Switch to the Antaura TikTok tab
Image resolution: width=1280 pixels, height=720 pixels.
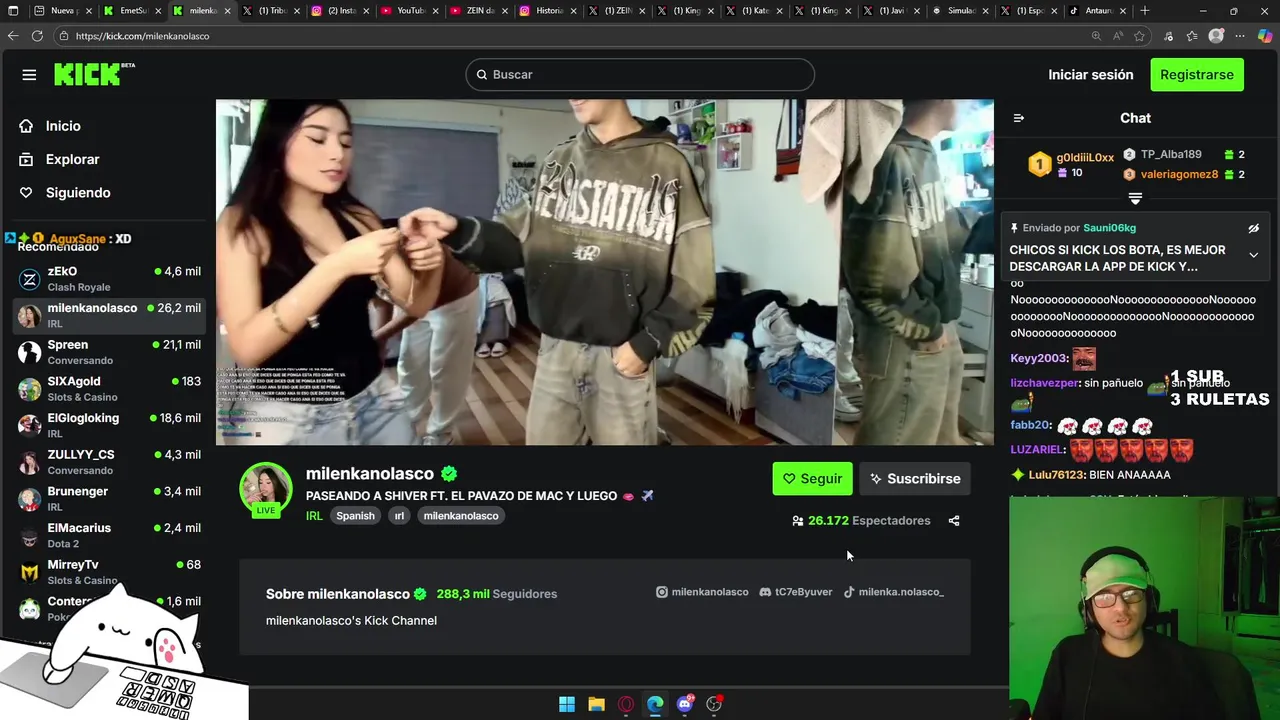[x=1098, y=11]
